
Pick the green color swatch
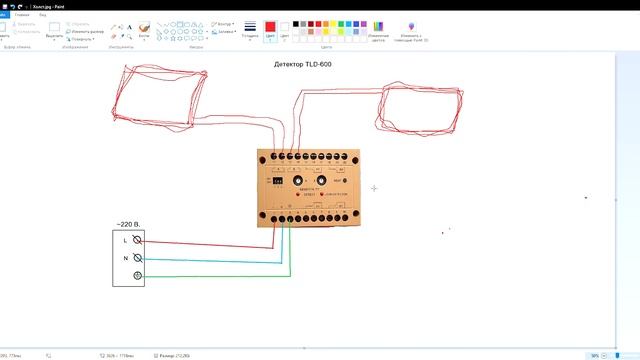[341, 24]
